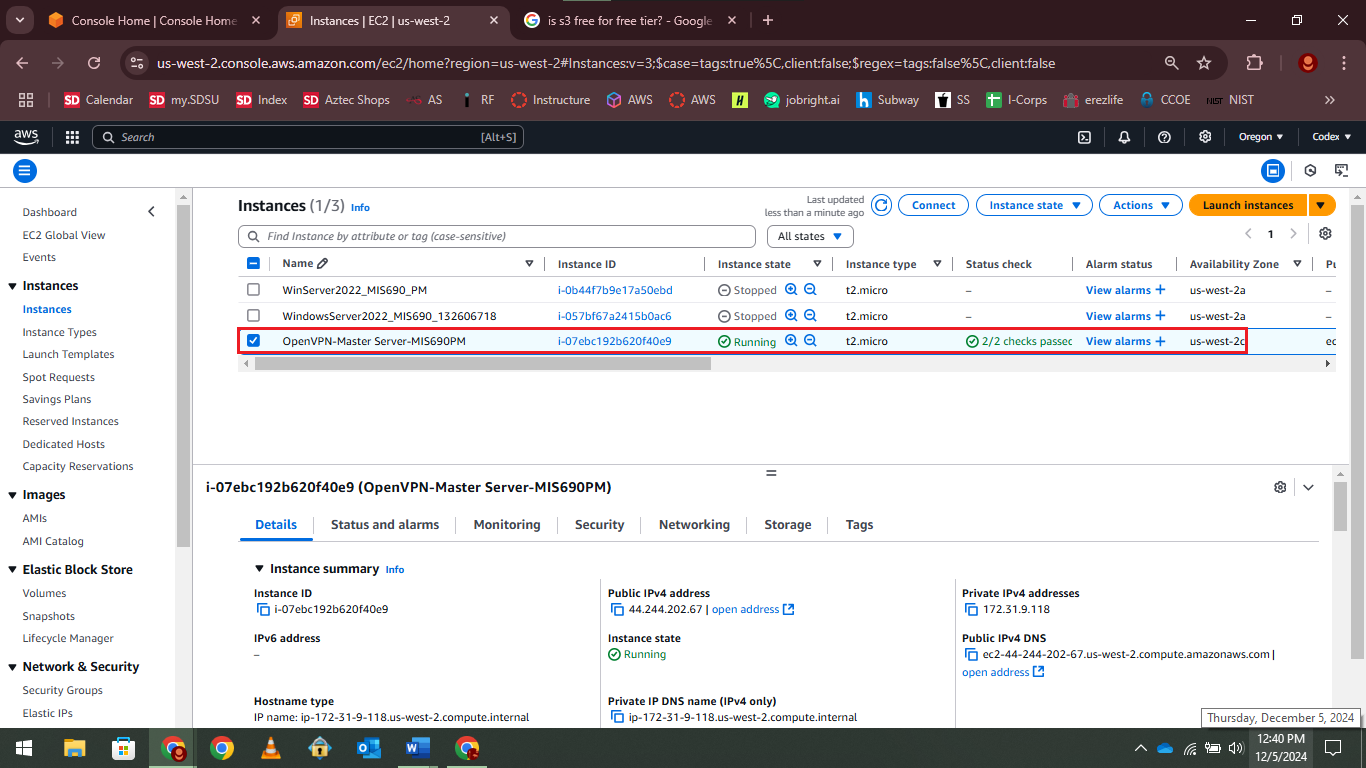Open the AWS services grid menu
This screenshot has height=768, width=1366.
[x=72, y=137]
